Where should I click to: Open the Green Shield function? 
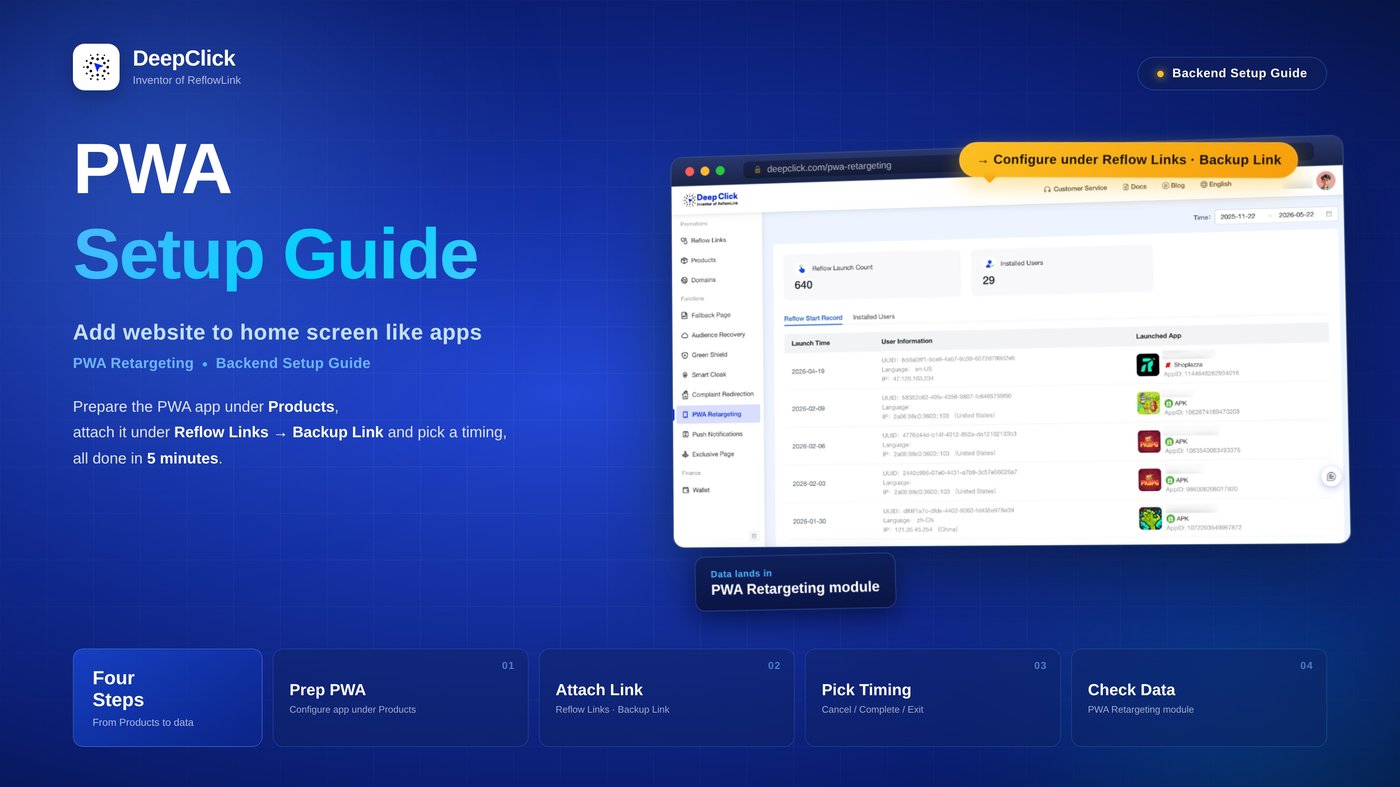[x=704, y=355]
